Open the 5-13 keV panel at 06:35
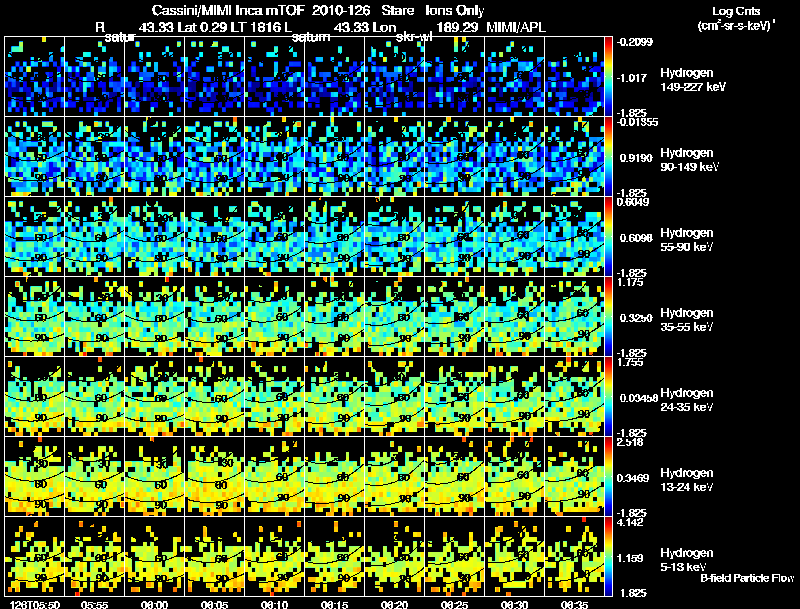The image size is (800, 609). coord(574,556)
